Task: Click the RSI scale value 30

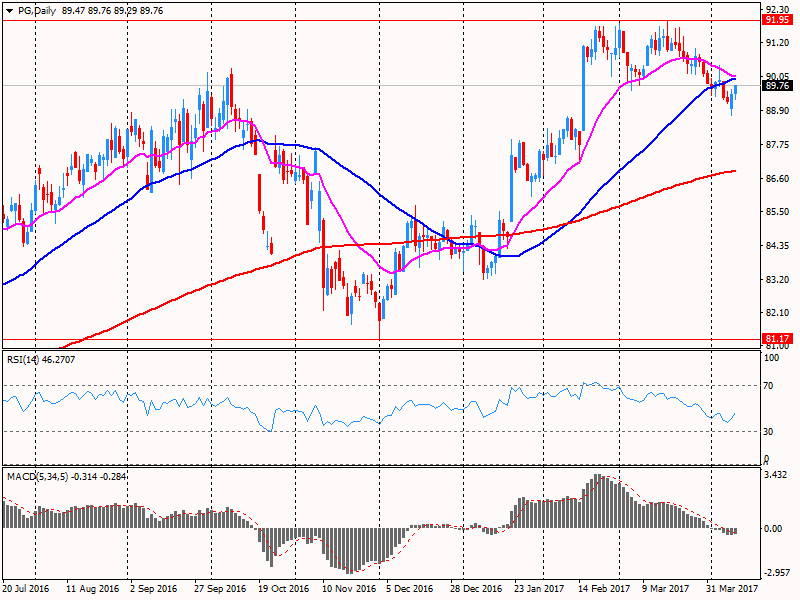Action: click(x=768, y=432)
